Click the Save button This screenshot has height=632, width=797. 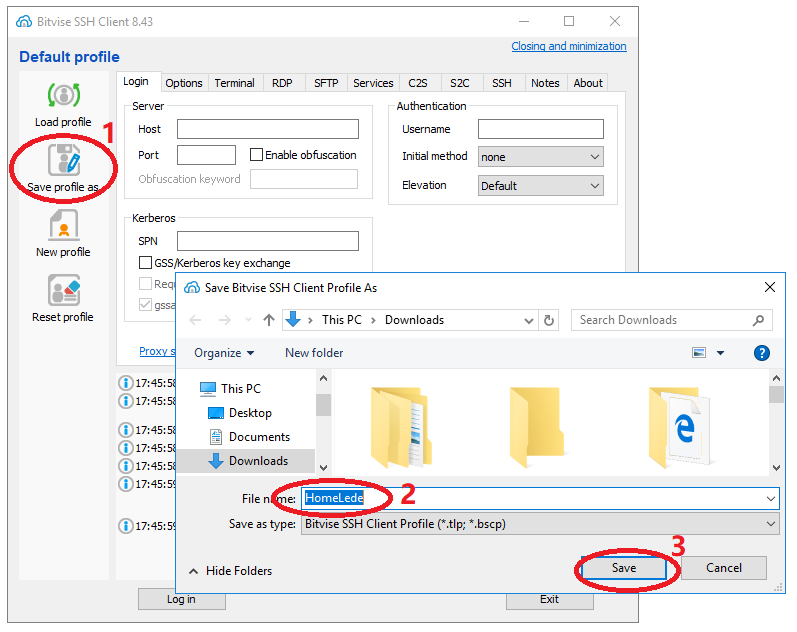click(x=624, y=568)
